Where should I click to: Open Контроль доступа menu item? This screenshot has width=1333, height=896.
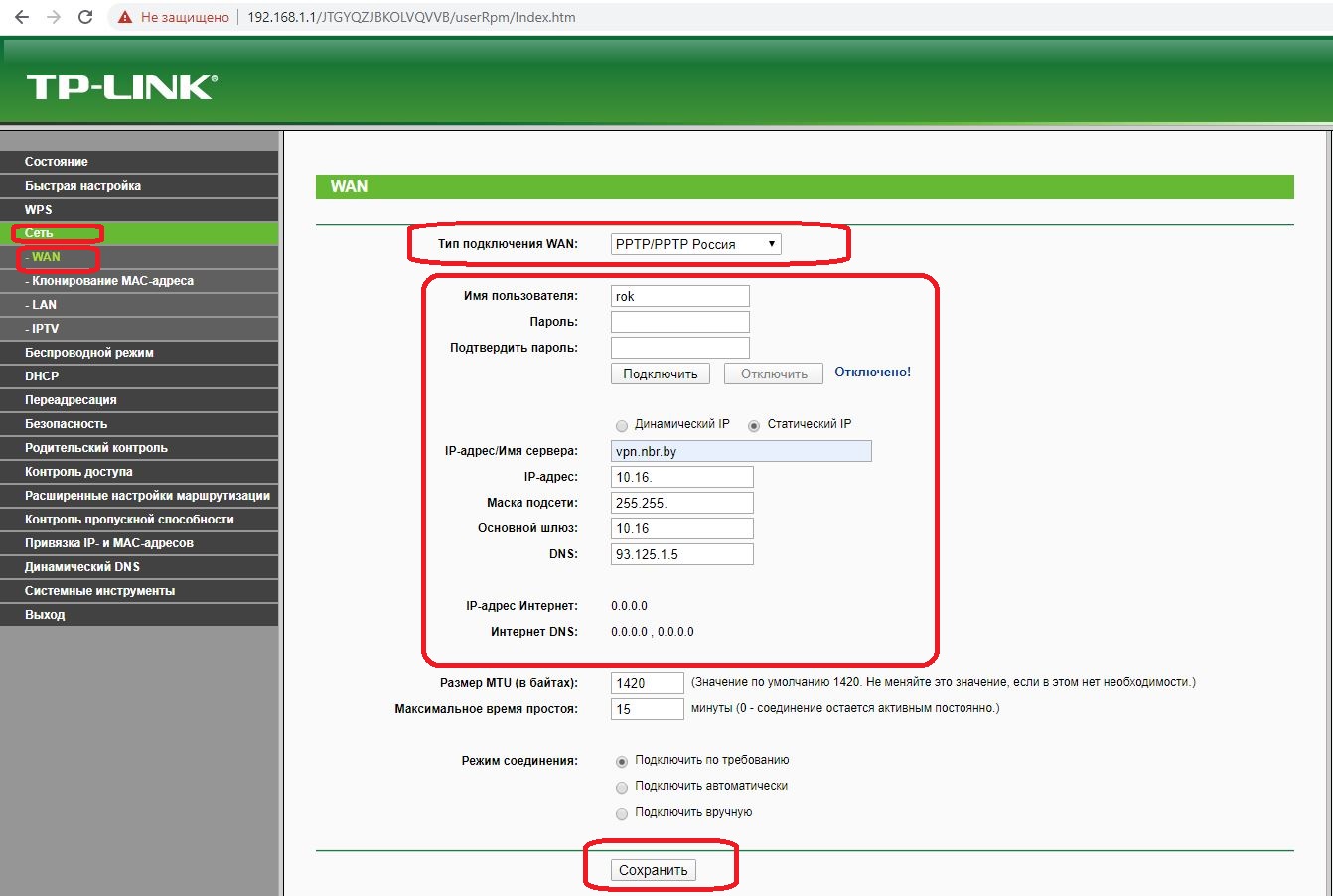tap(139, 472)
